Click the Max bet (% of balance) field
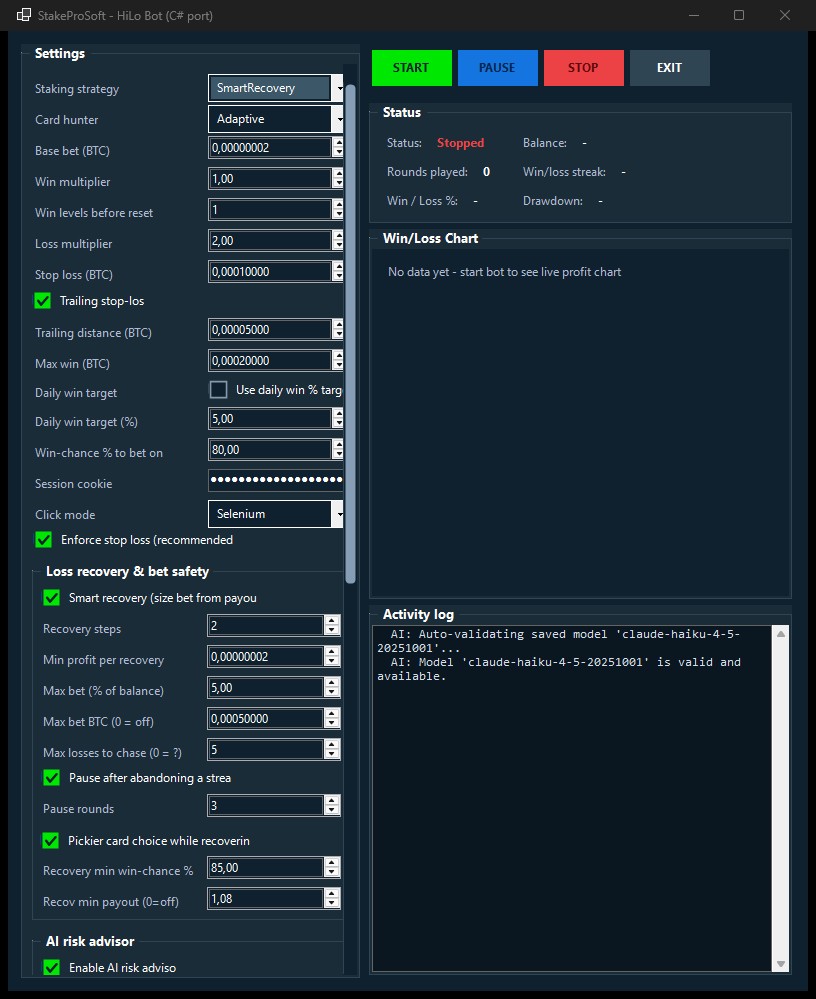816x999 pixels. point(266,688)
